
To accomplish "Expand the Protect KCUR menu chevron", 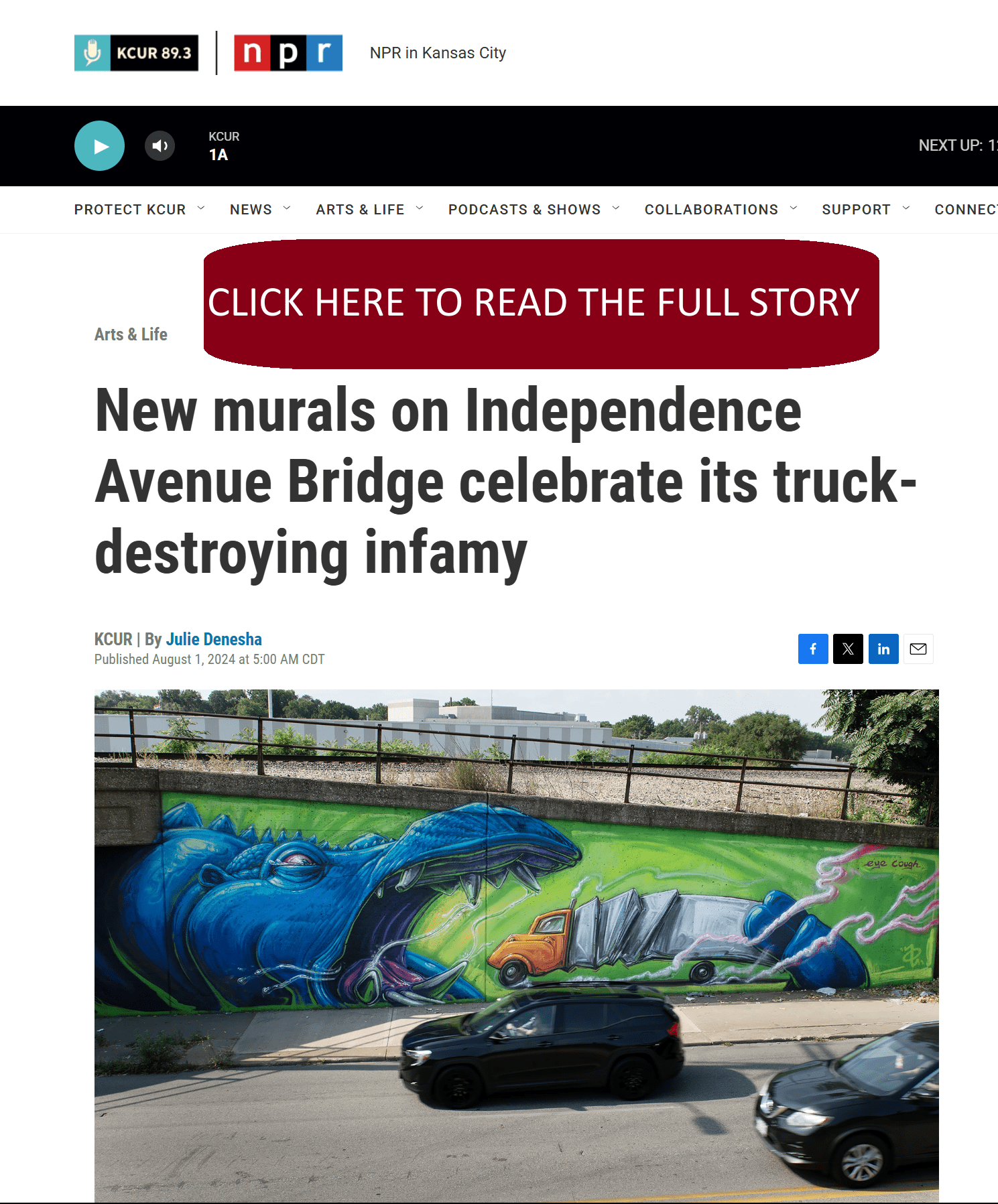I will (201, 208).
